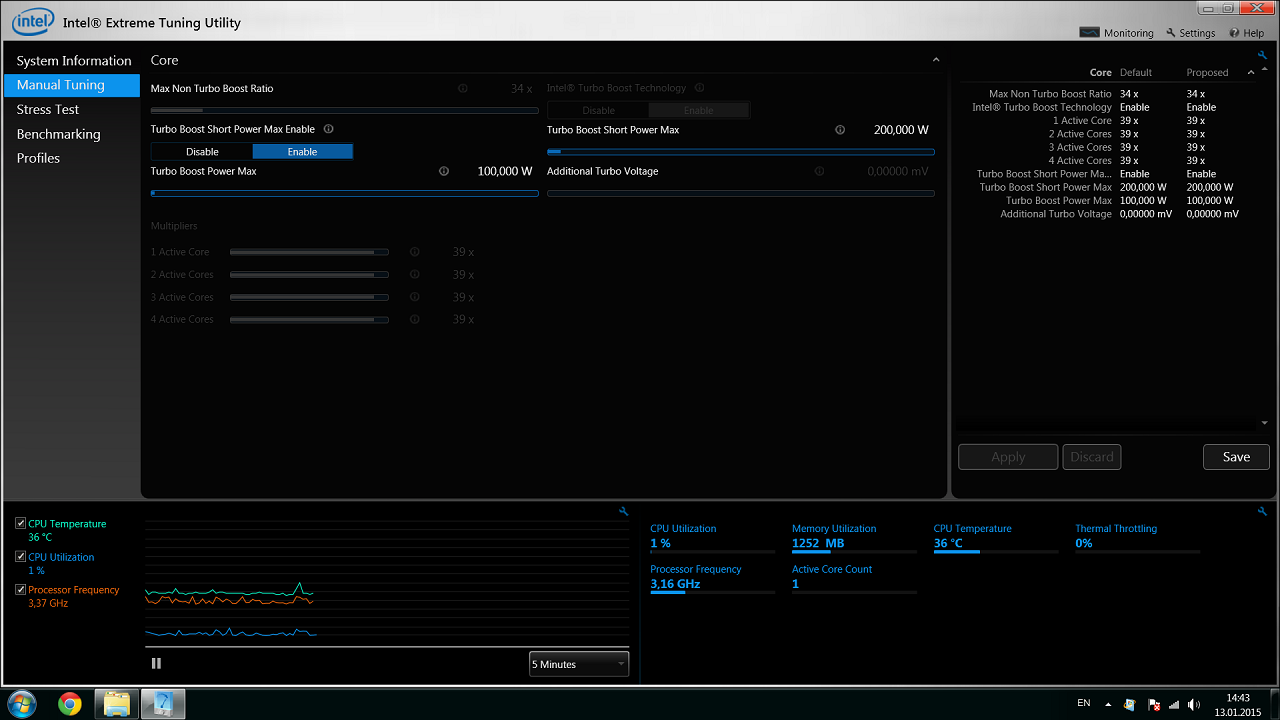1280x720 pixels.
Task: Click the Discard button
Action: pos(1092,457)
